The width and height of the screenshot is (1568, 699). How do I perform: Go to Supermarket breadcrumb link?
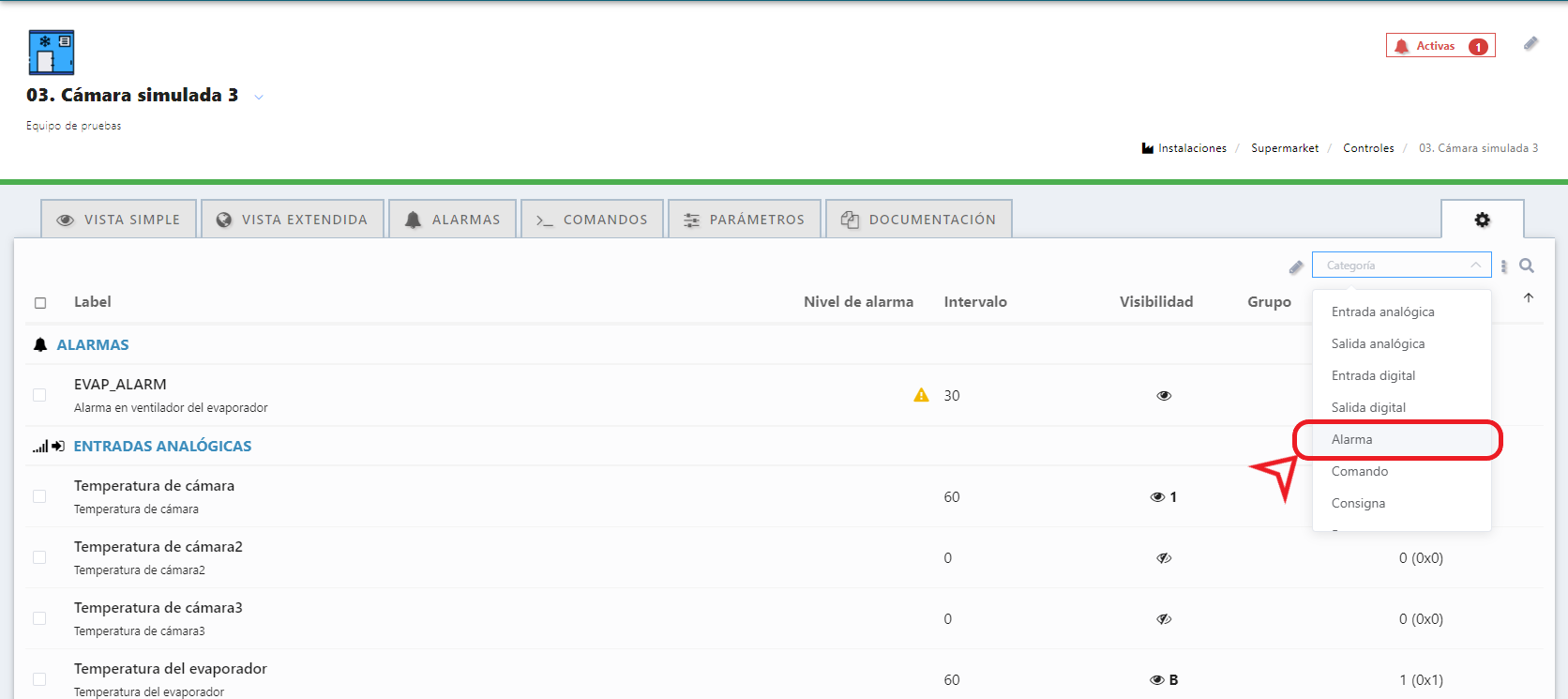tap(1284, 148)
